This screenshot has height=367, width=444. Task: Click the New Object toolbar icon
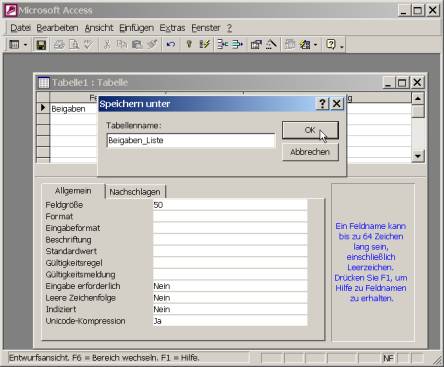tap(305, 44)
